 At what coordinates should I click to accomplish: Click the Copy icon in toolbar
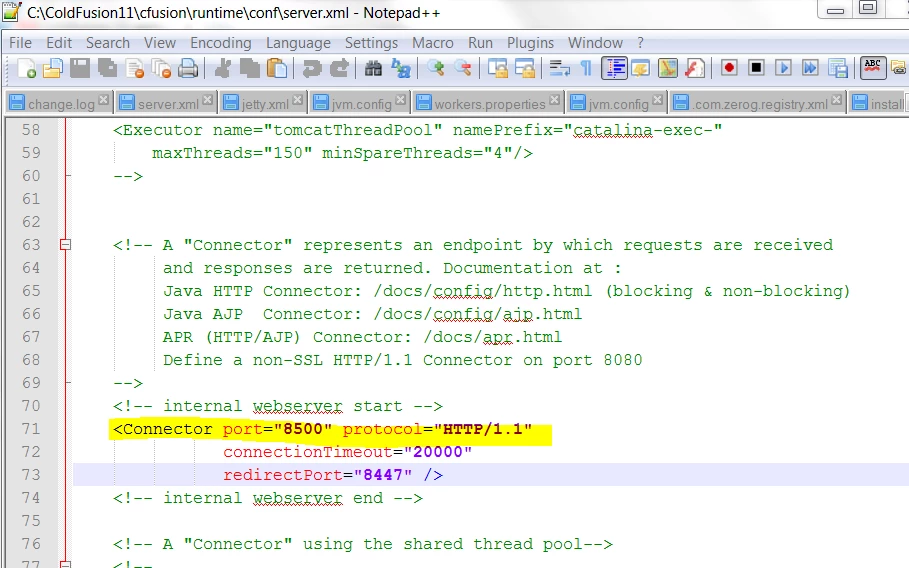click(x=250, y=68)
